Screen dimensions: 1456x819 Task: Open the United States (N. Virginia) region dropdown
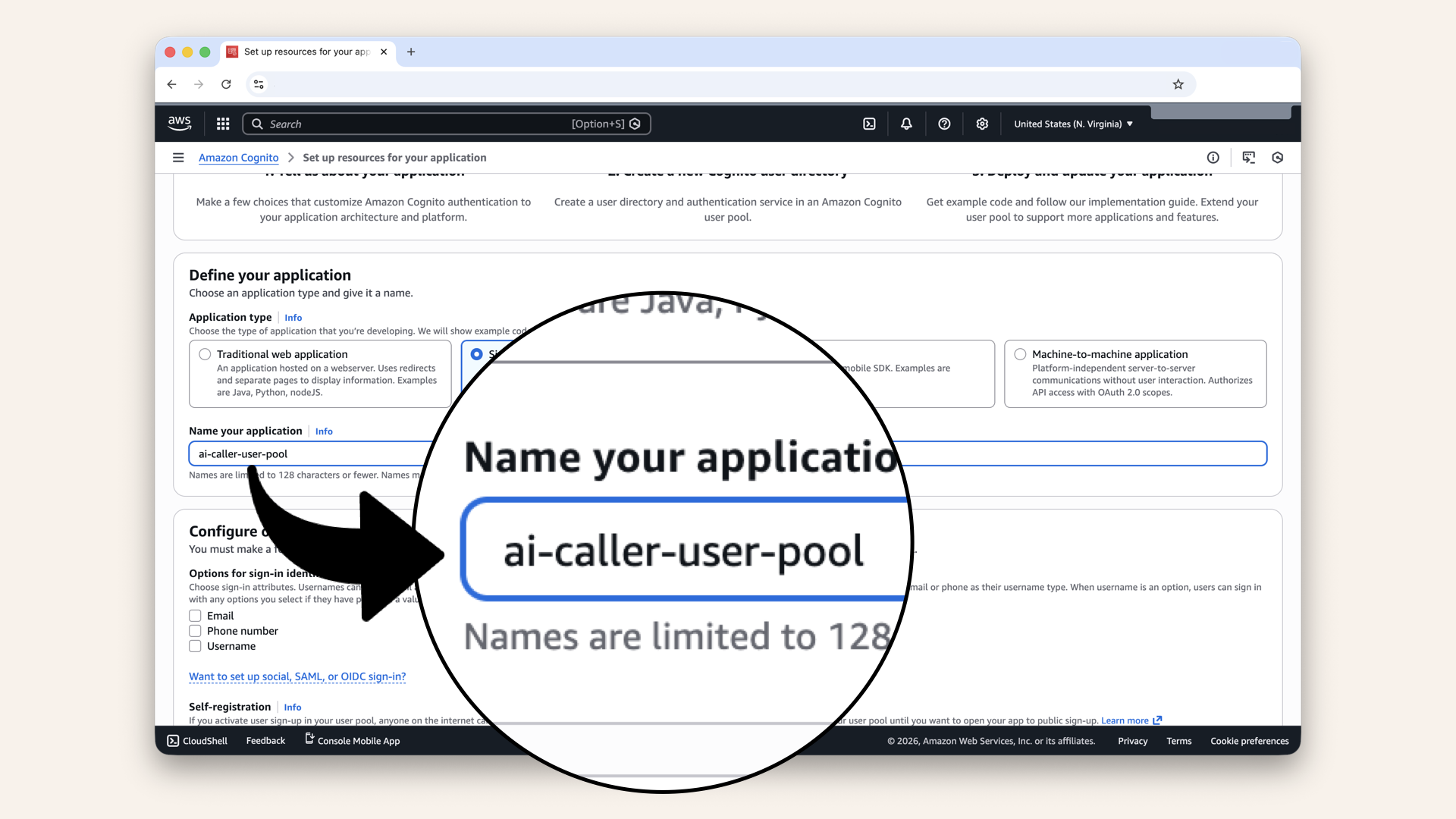pos(1072,124)
